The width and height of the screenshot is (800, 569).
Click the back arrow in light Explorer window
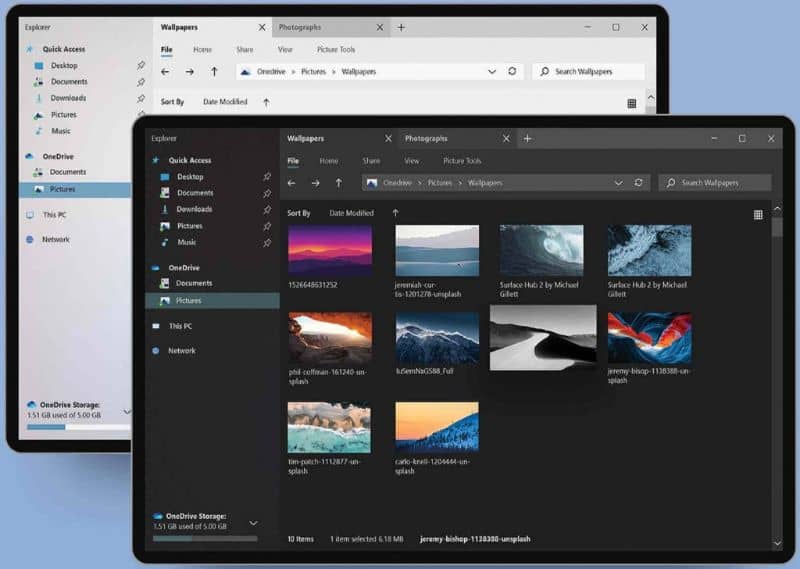165,72
